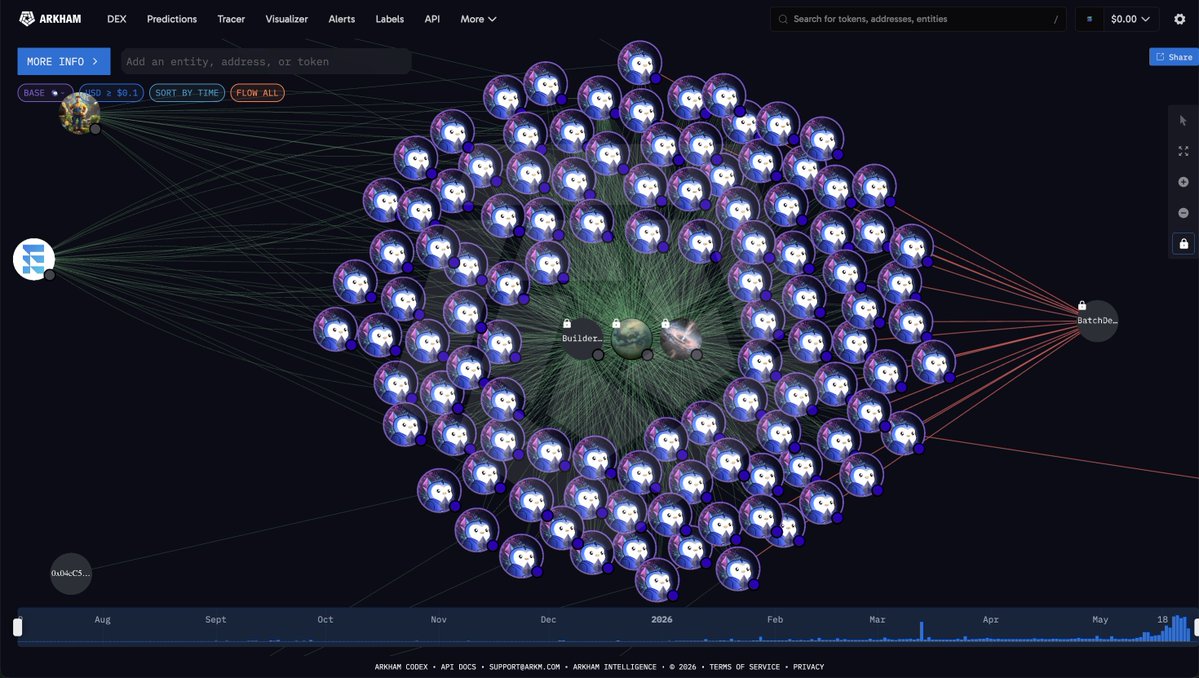Click the Add an entity, address, or token field
Screen dimensions: 1199x678
[266, 61]
